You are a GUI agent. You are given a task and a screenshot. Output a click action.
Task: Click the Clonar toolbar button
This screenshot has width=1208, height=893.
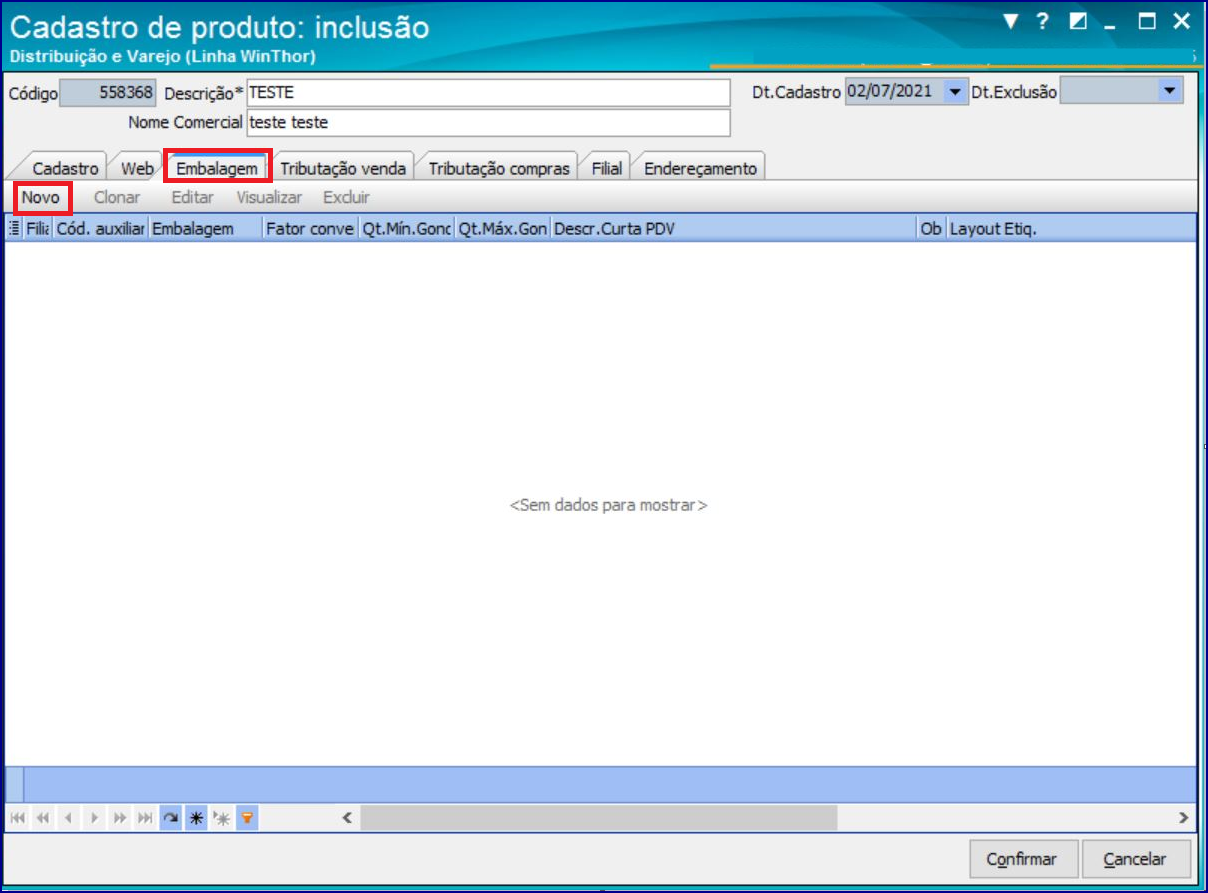117,198
